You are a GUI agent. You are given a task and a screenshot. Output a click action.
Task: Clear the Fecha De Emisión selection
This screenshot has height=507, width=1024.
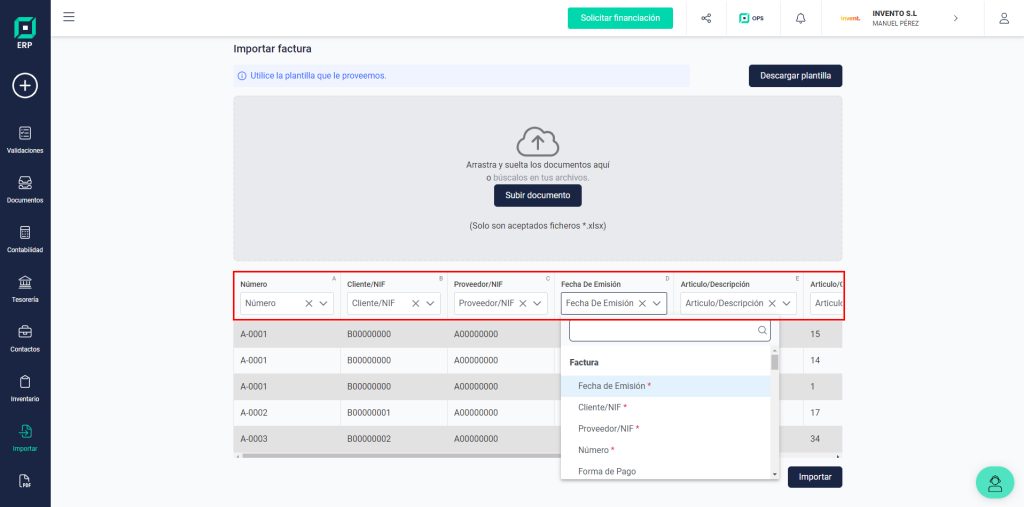[x=643, y=303]
